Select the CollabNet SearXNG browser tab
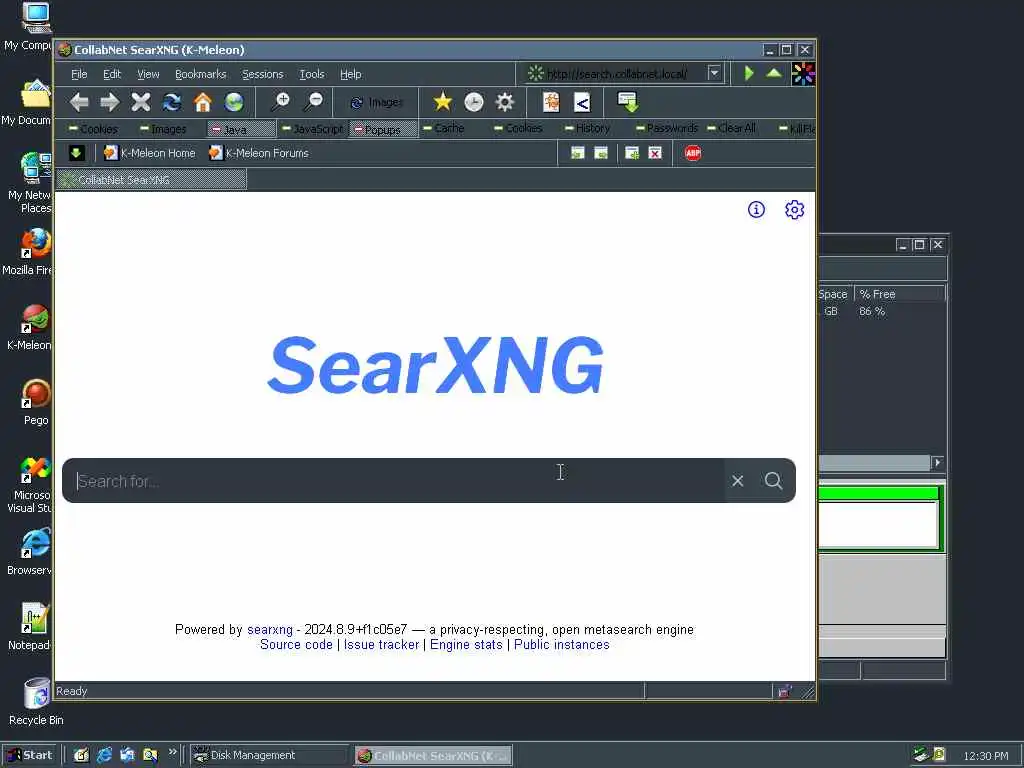1024x768 pixels. tap(152, 180)
